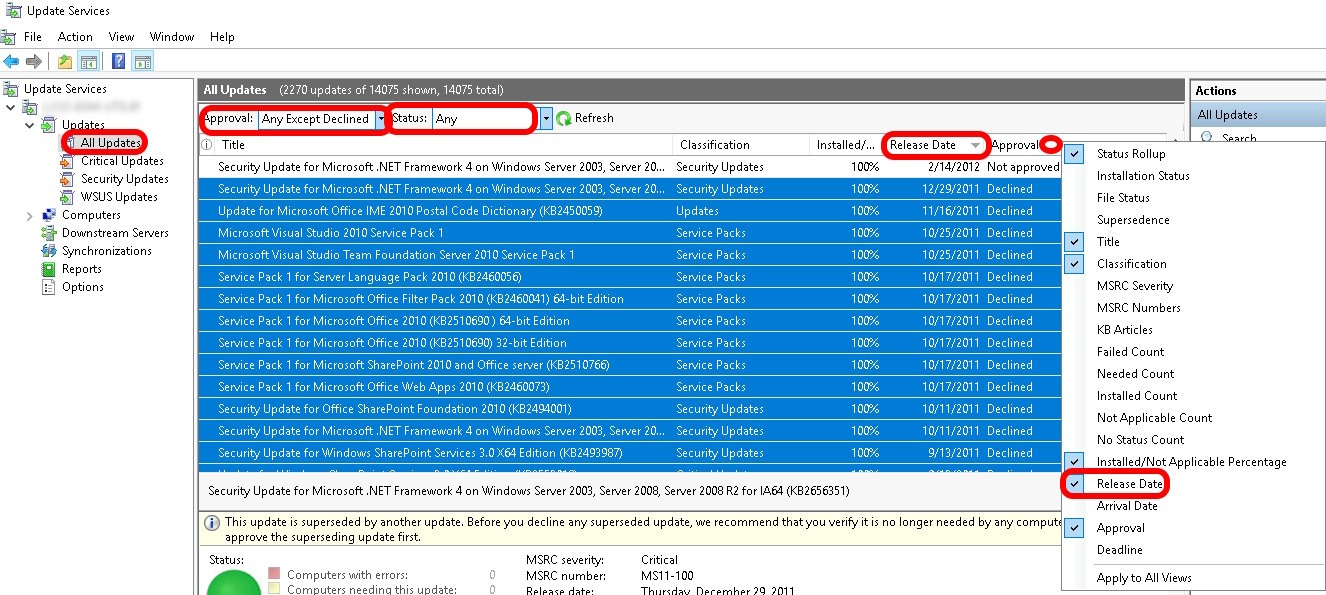Choose Apply to All Views
The height and width of the screenshot is (595, 1326).
coord(1144,578)
